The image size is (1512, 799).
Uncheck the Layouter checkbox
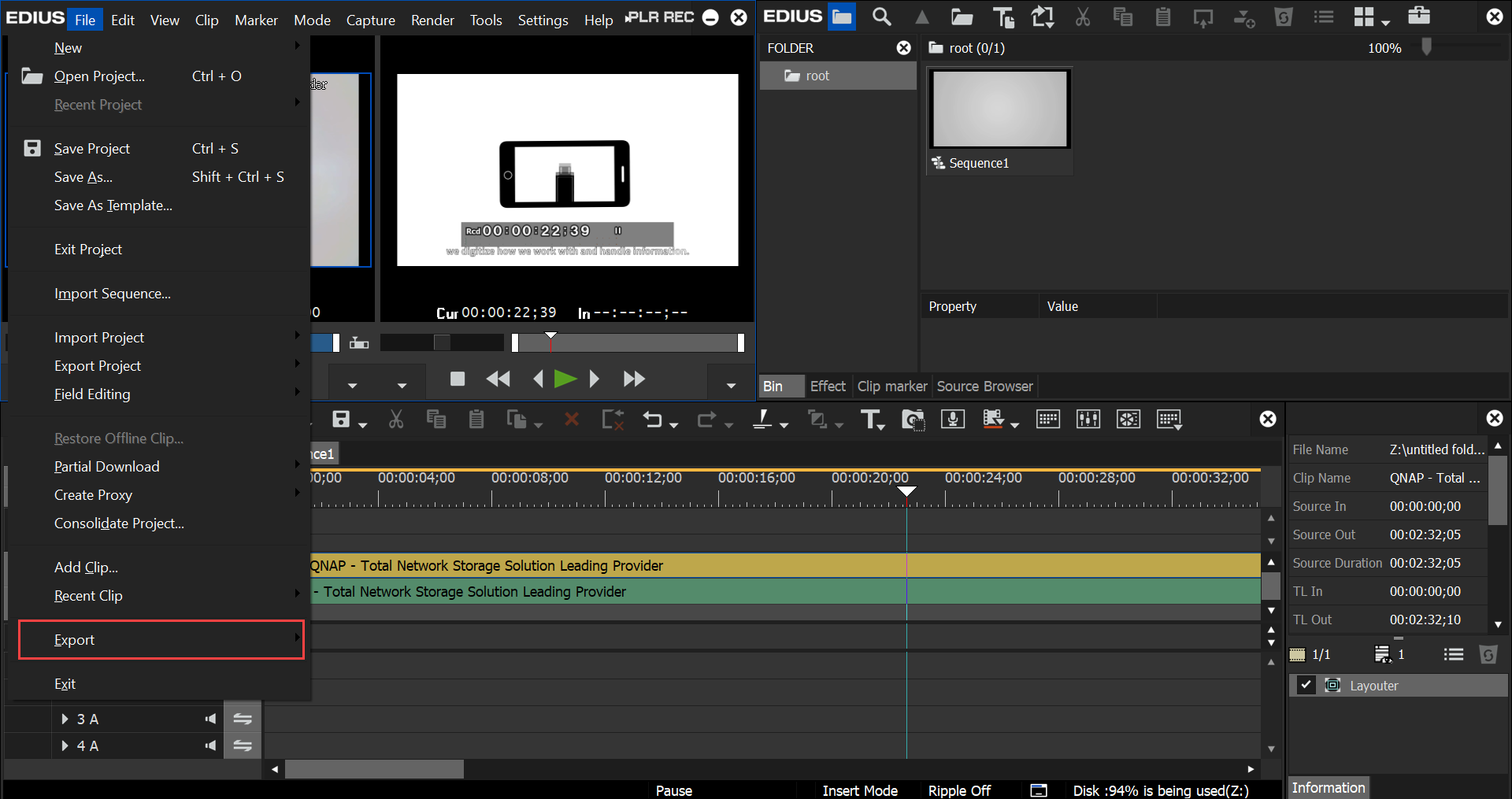pos(1306,685)
